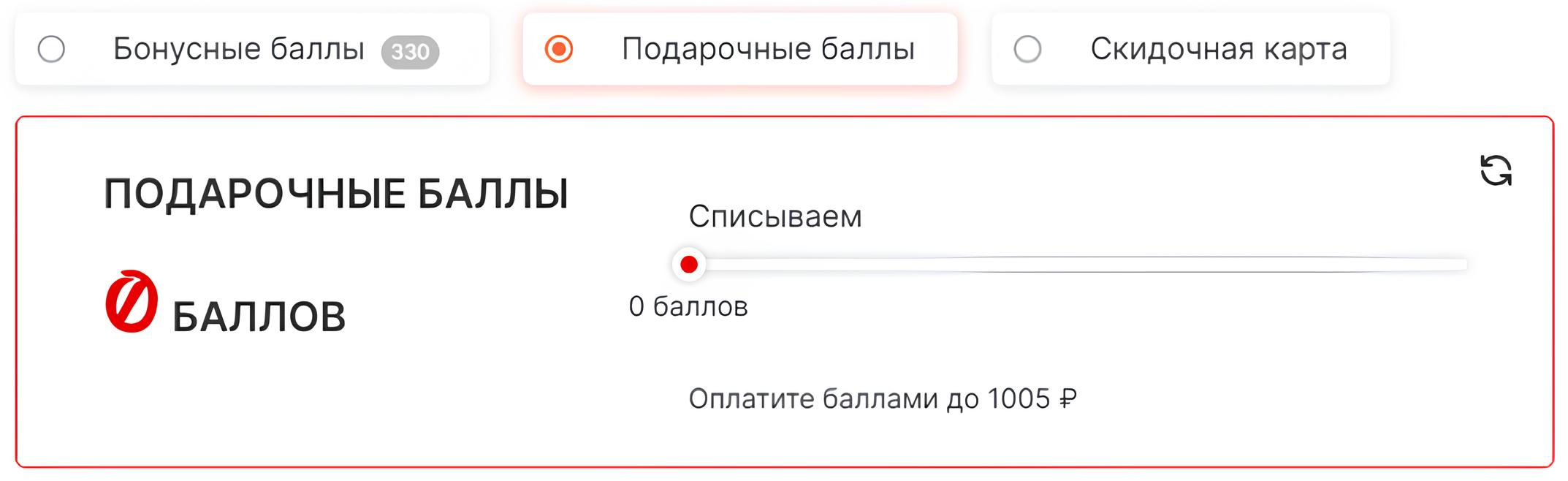Click the large БАЛЛОВ balance text
This screenshot has height=481, width=1568.
pos(259,317)
